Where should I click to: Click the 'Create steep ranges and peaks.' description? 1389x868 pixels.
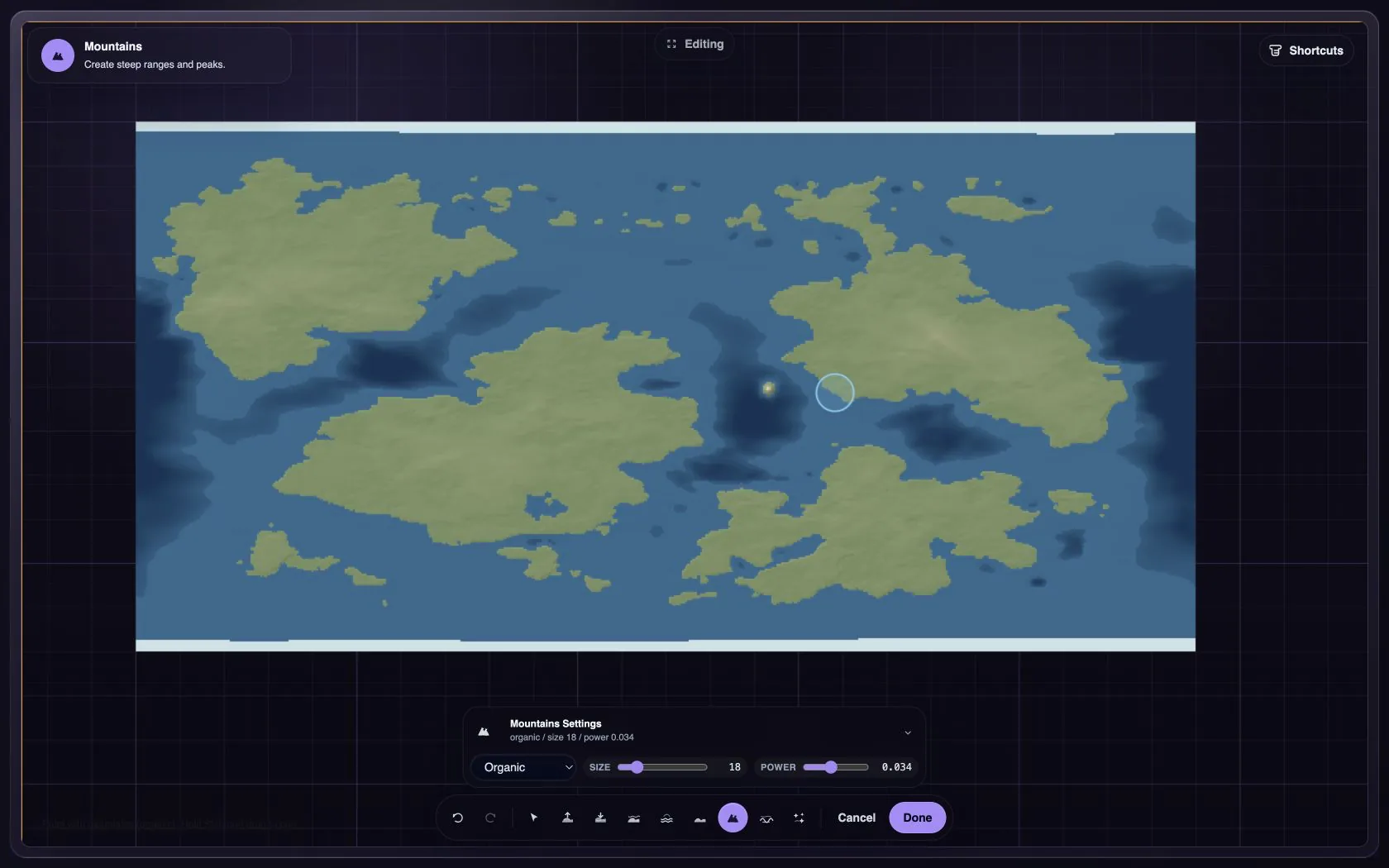tap(155, 64)
